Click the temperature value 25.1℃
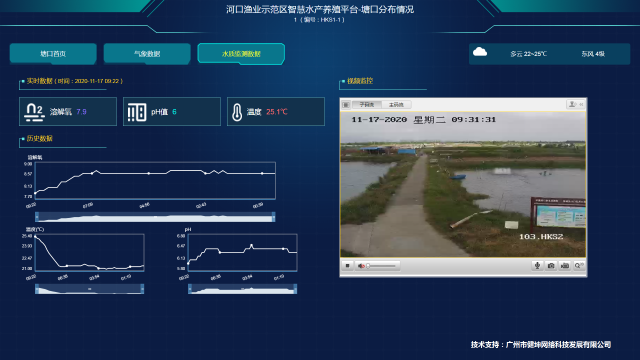The image size is (640, 360). [277, 112]
